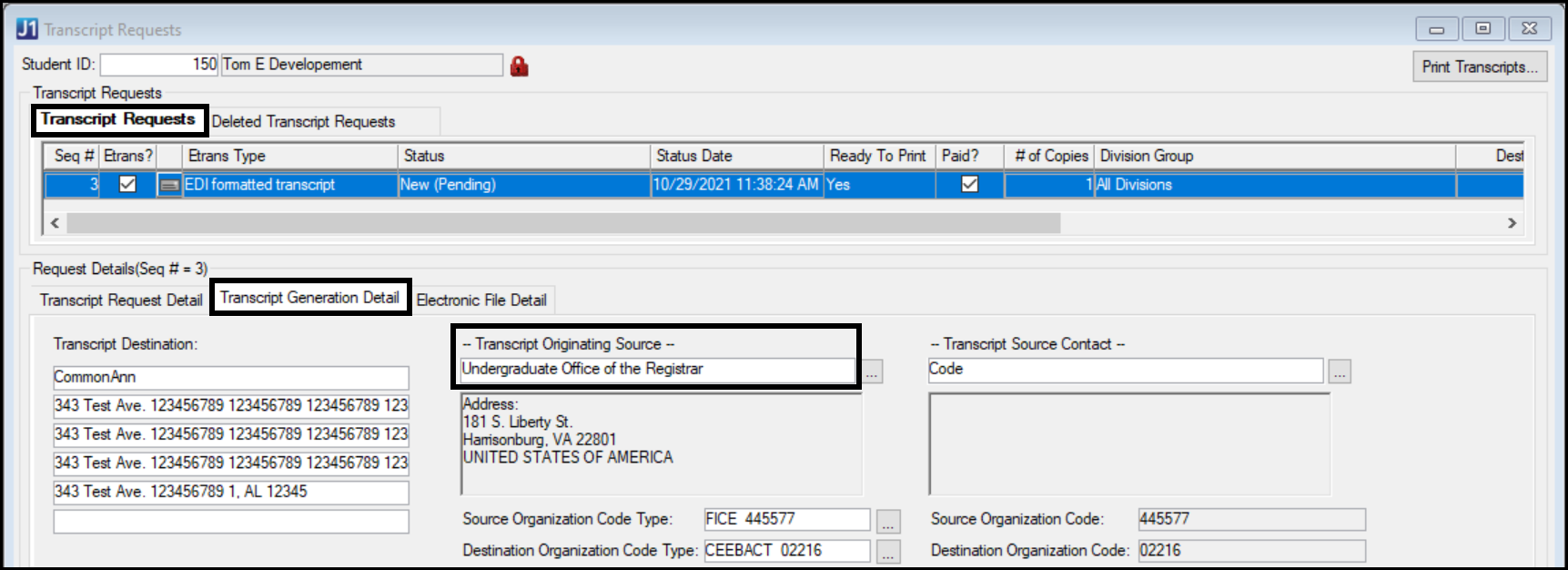The image size is (1568, 570).
Task: Click the Division Group column header
Action: [x=1274, y=156]
